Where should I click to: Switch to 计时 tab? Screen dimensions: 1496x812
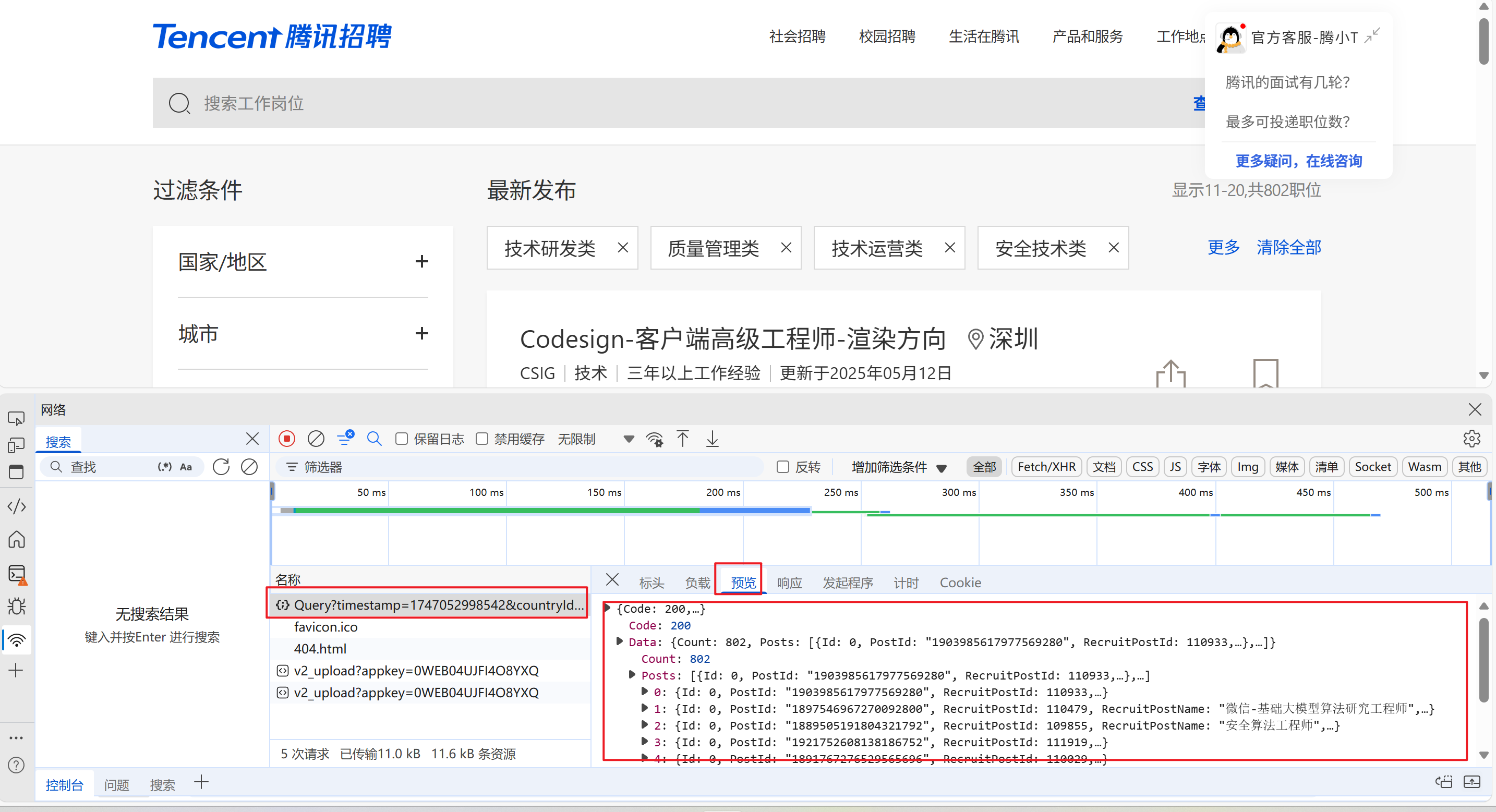(x=906, y=583)
